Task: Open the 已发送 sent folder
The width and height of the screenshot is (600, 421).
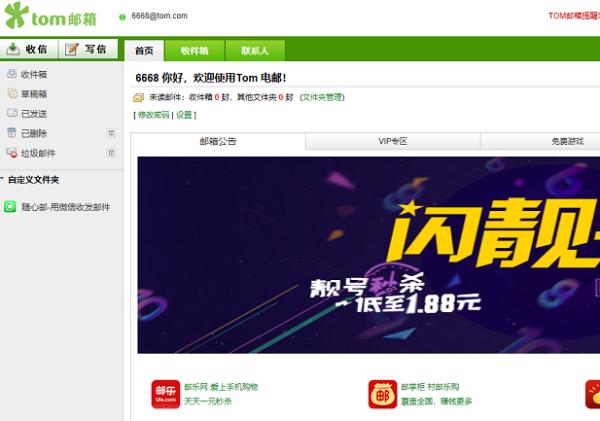Action: (x=34, y=114)
